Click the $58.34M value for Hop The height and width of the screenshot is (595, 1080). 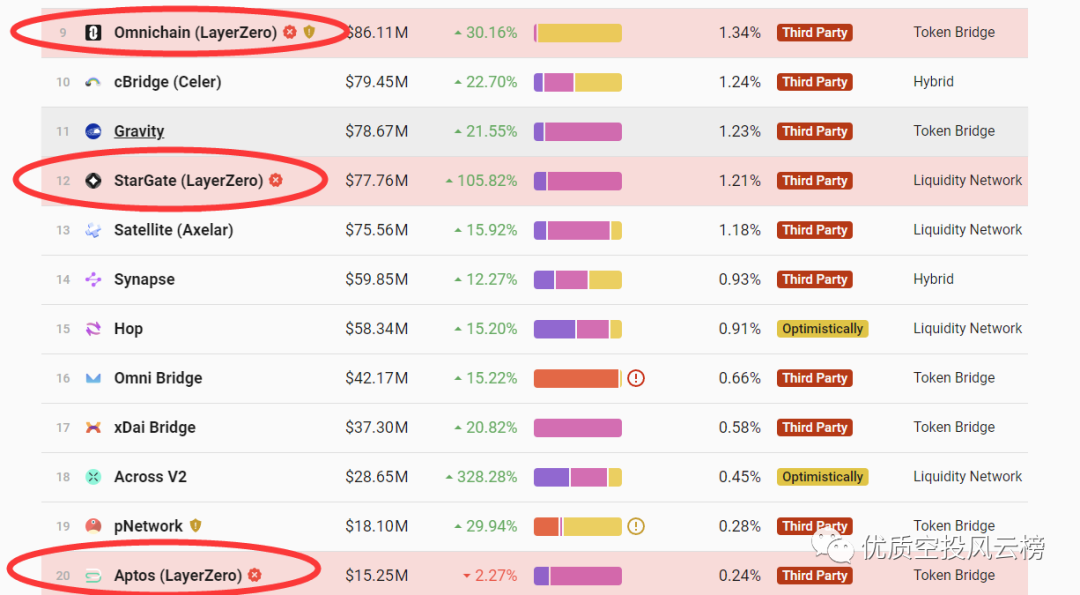377,328
